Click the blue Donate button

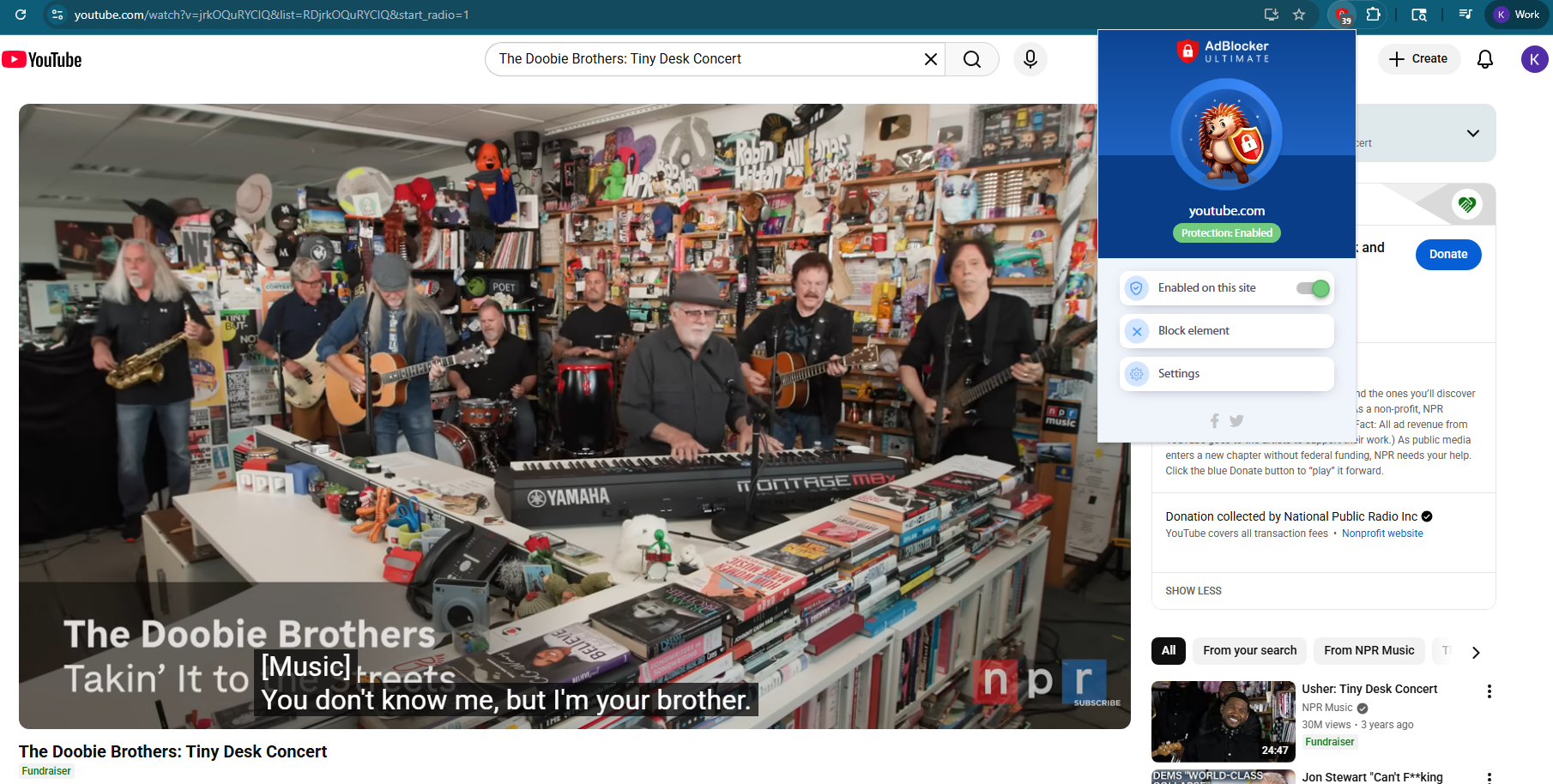tap(1447, 254)
